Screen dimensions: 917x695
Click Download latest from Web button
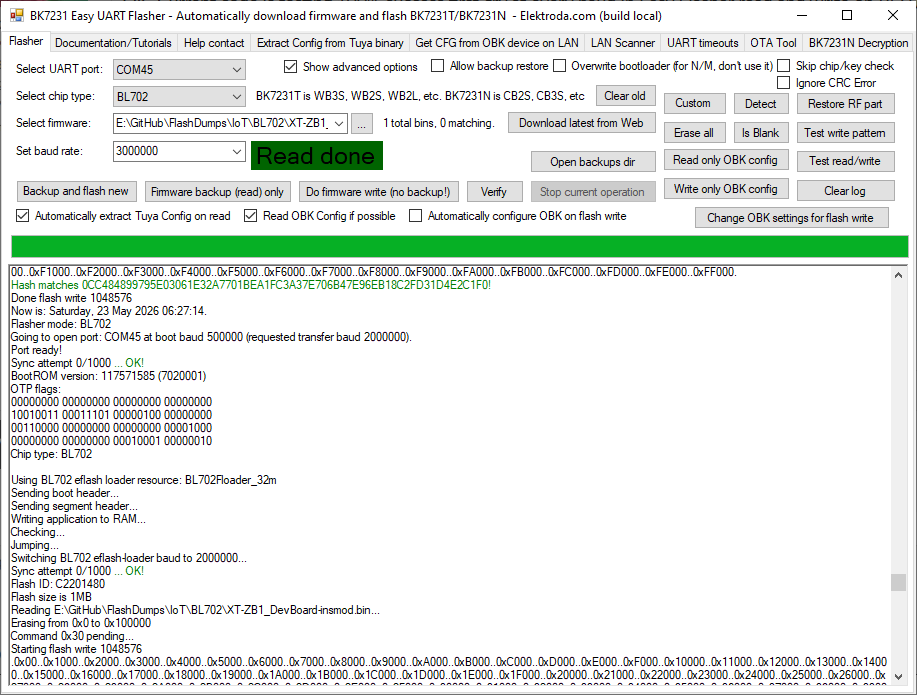click(x=581, y=123)
